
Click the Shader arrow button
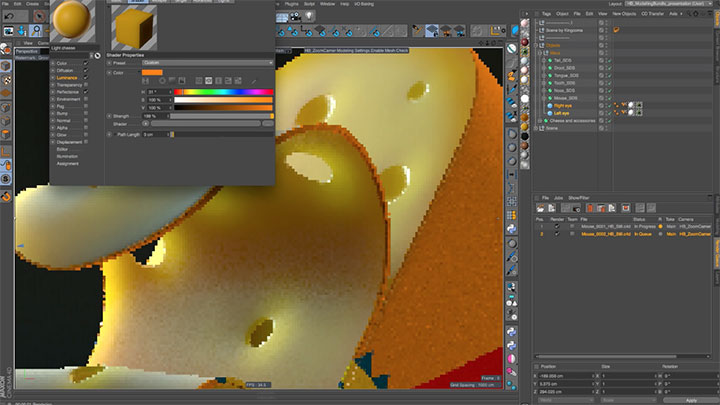tap(146, 124)
